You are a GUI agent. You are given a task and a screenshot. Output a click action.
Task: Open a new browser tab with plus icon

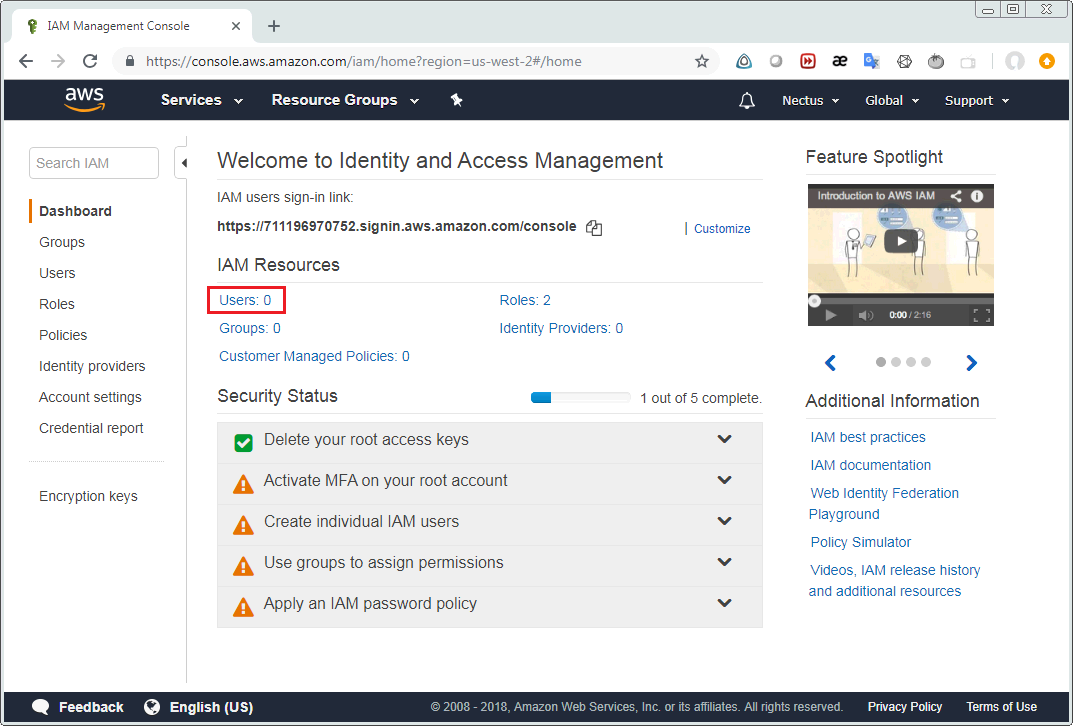pos(274,26)
